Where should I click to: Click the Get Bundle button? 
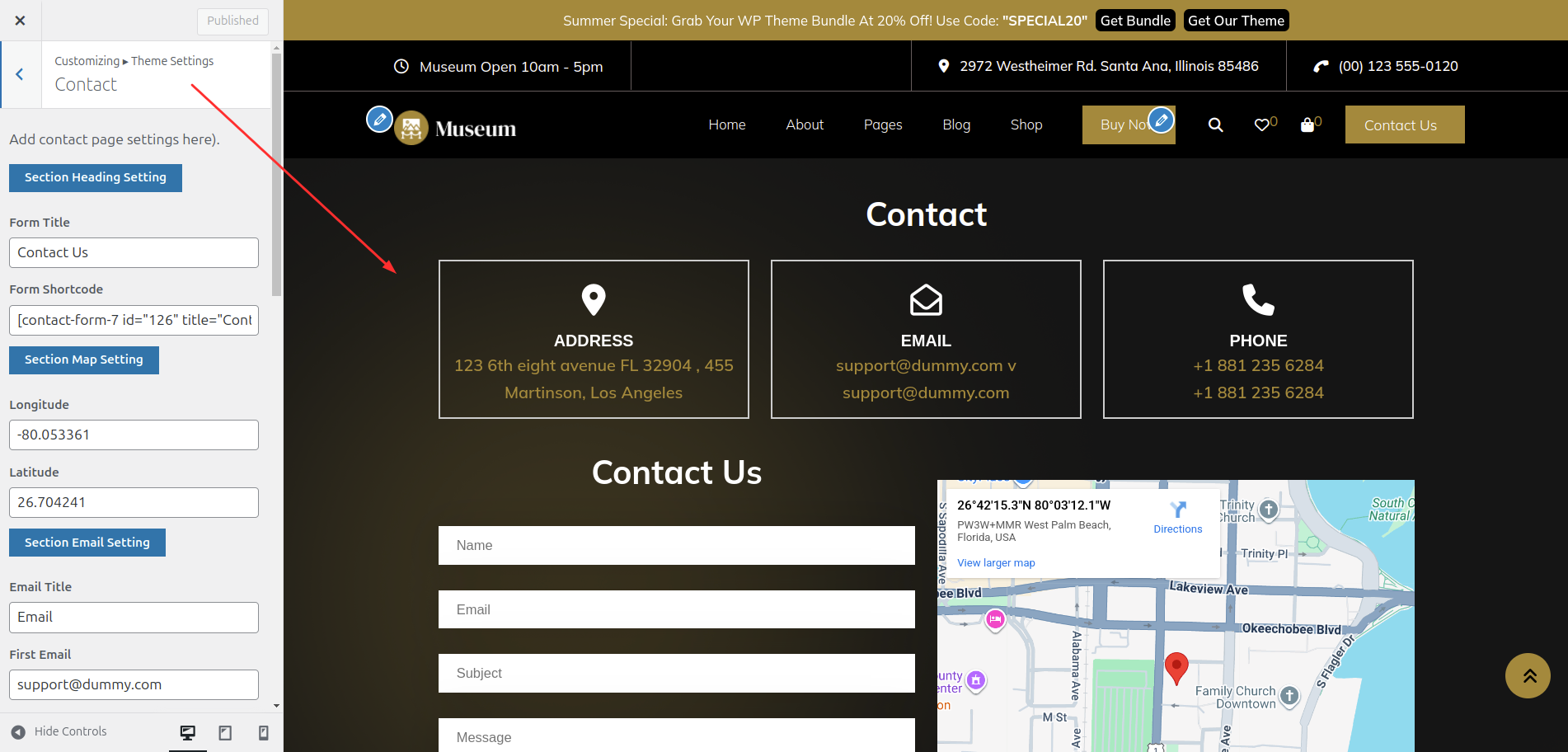[1135, 20]
